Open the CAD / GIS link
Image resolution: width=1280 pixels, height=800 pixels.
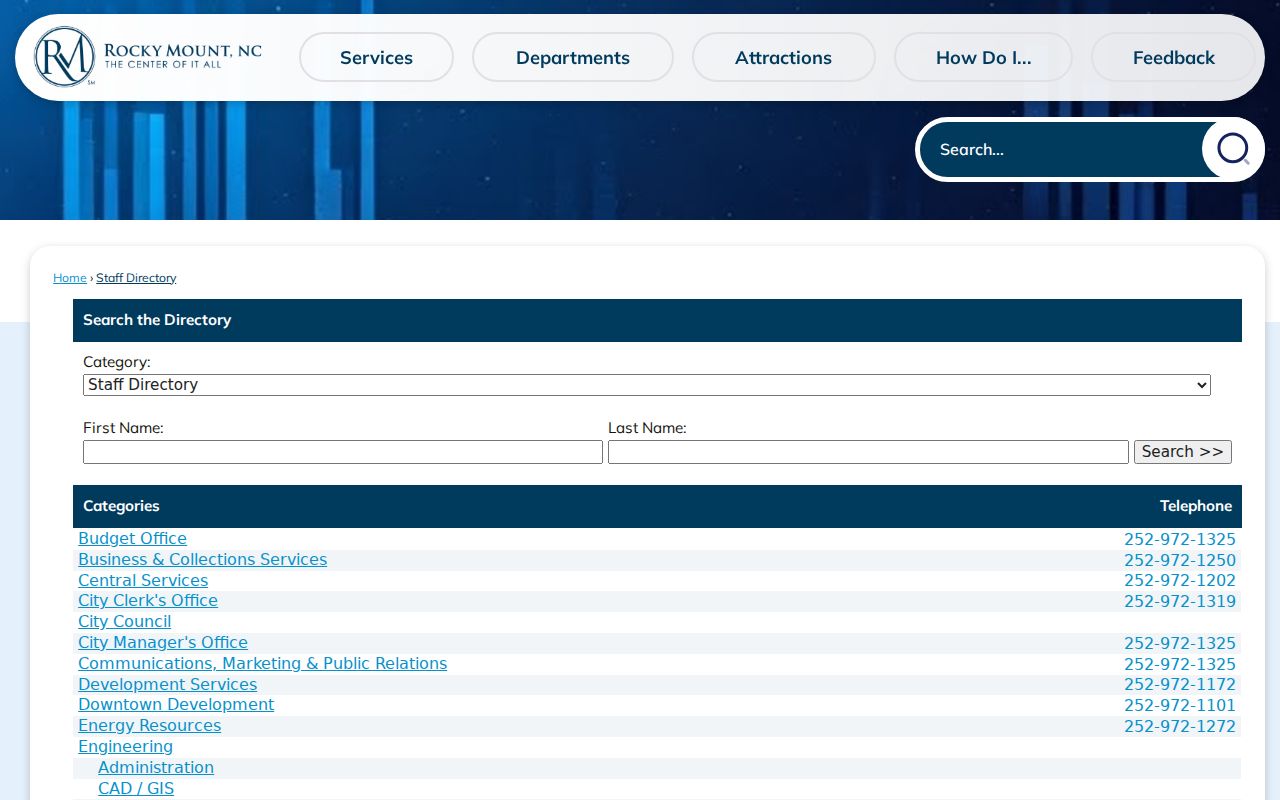tap(136, 789)
